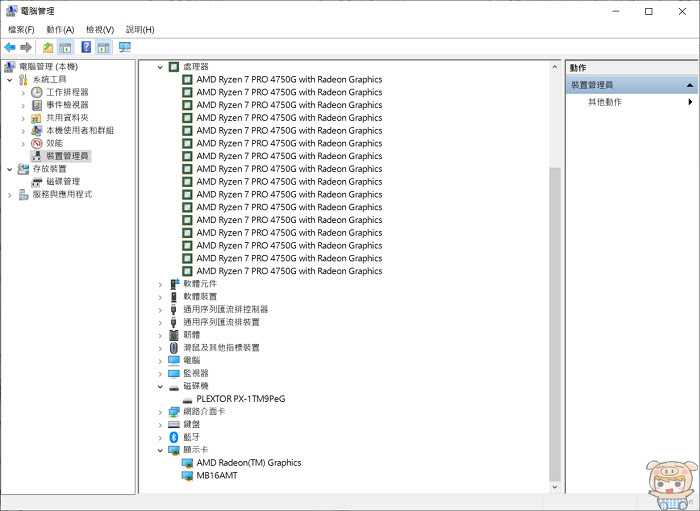The height and width of the screenshot is (511, 700).
Task: Collapse the 裝置管理員 actions section arrow
Action: pyautogui.click(x=690, y=85)
